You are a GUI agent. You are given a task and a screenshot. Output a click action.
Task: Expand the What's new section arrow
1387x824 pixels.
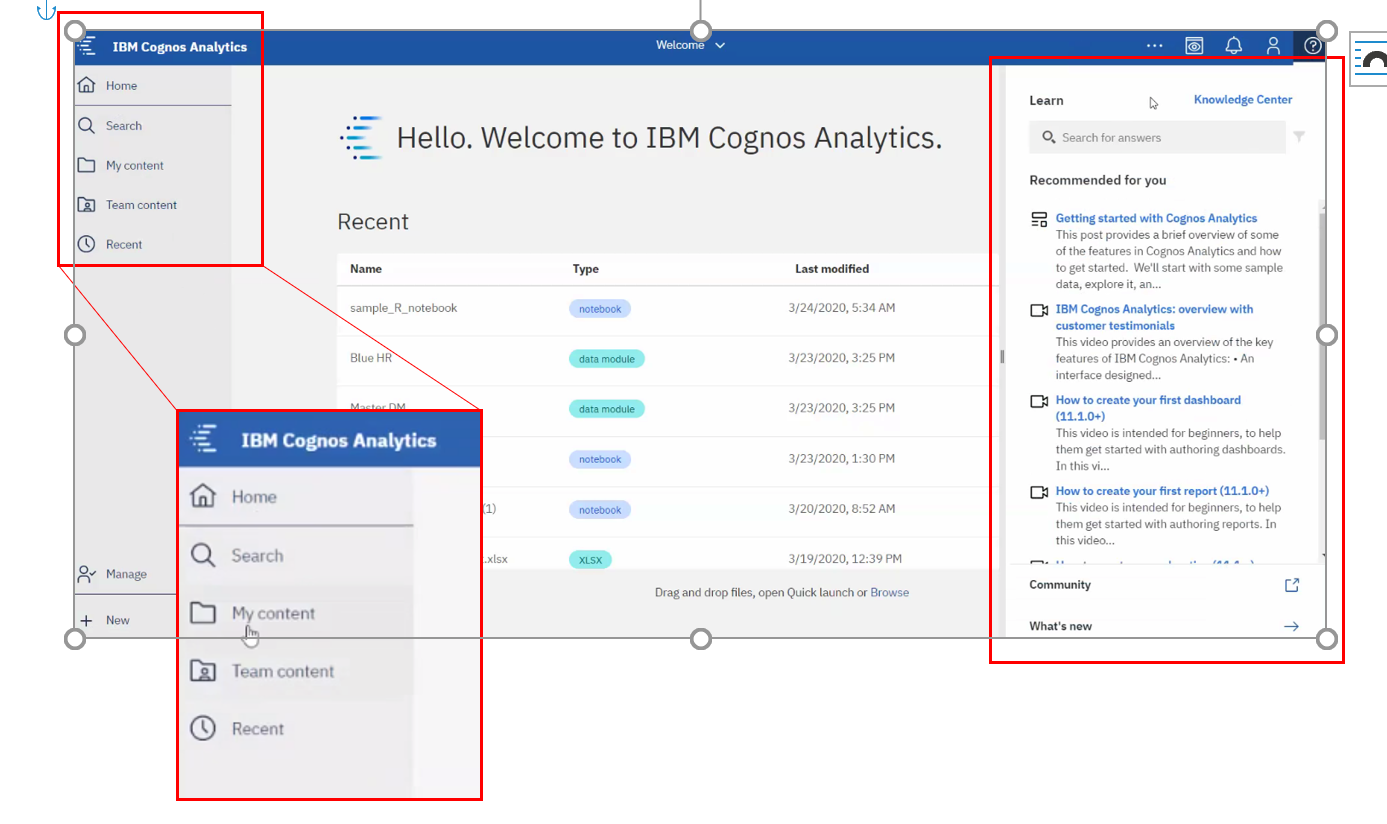pos(1291,626)
